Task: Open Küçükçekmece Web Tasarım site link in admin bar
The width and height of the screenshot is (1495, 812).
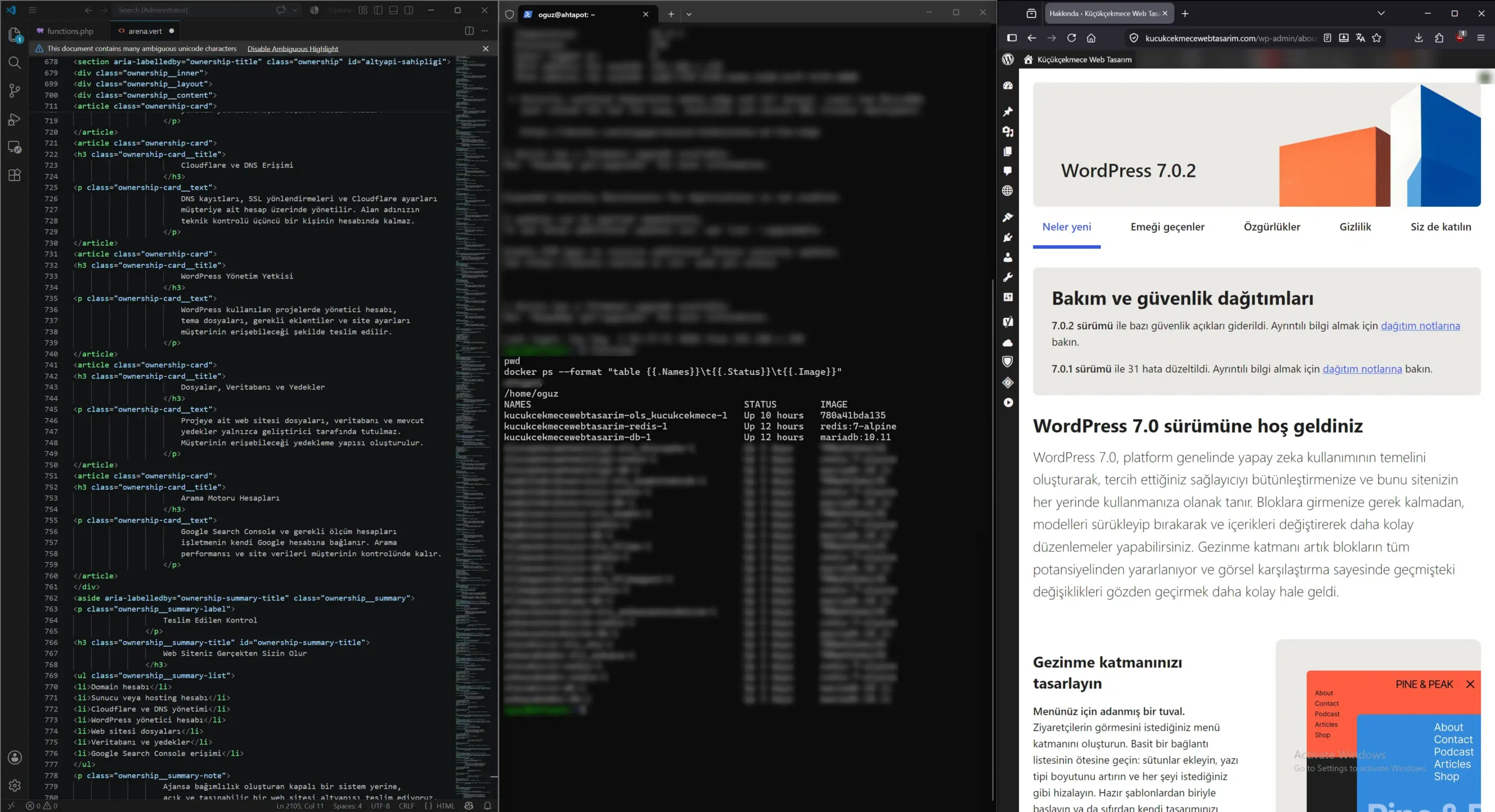Action: click(x=1078, y=60)
